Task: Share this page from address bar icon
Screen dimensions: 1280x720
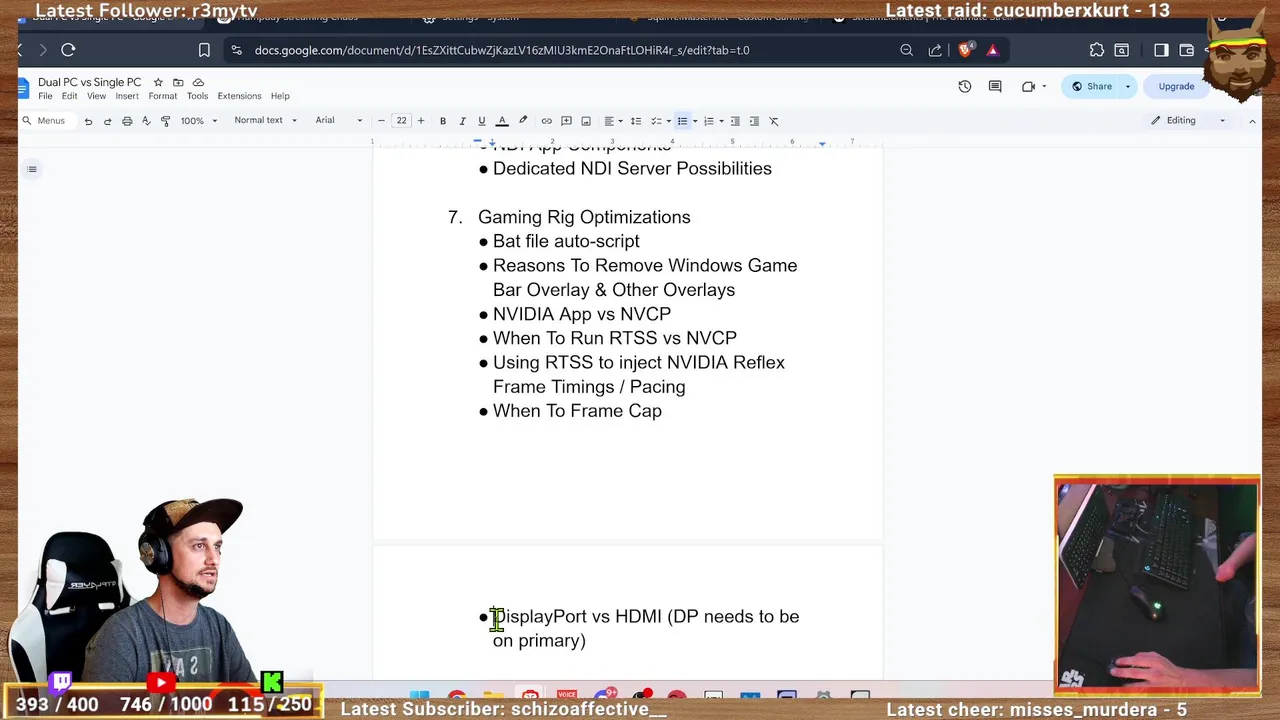Action: click(935, 50)
